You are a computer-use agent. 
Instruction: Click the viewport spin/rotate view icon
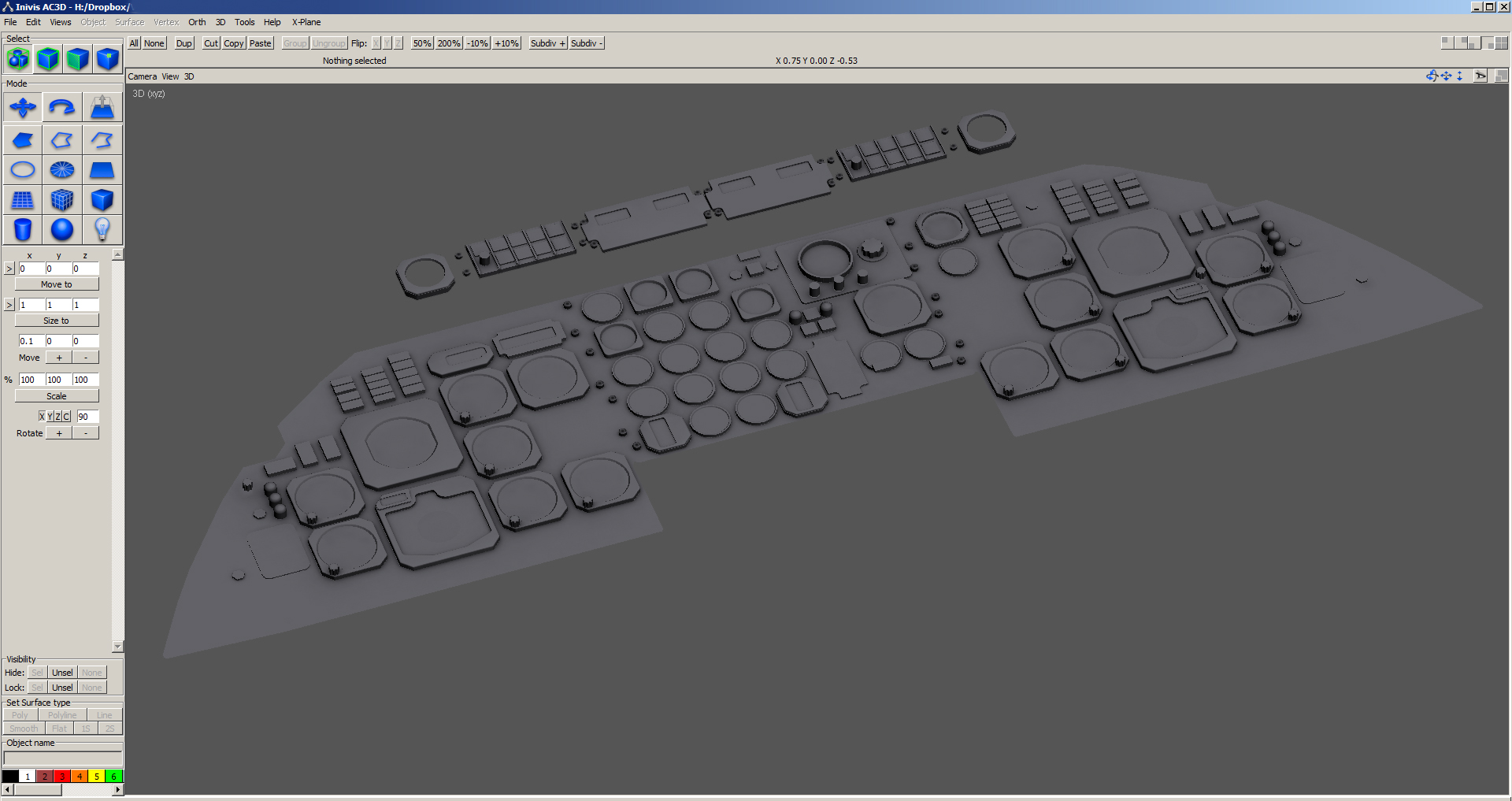point(1432,76)
